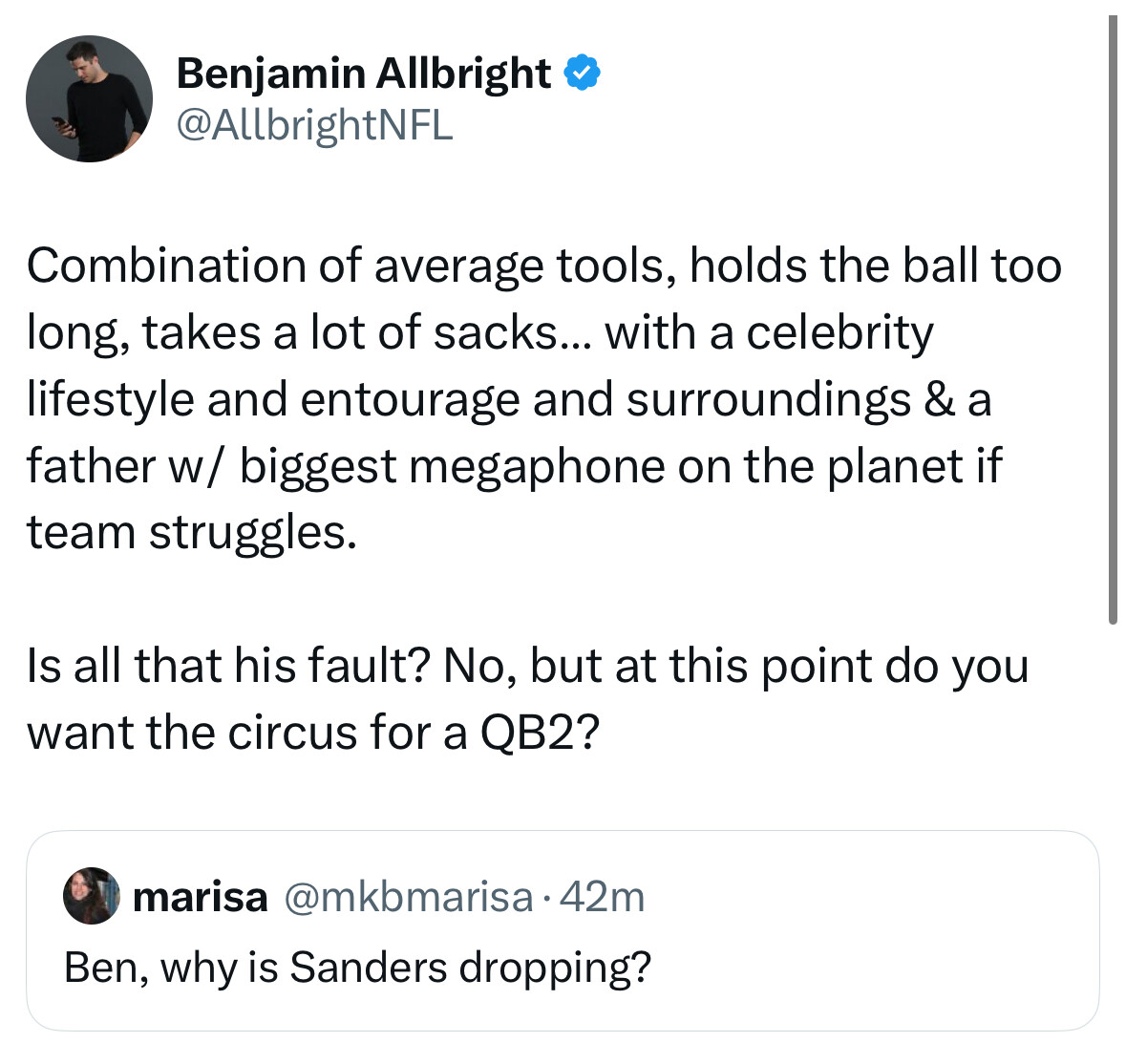This screenshot has height=1064, width=1126.
Task: Open marisa's display name in quote
Action: tap(201, 897)
